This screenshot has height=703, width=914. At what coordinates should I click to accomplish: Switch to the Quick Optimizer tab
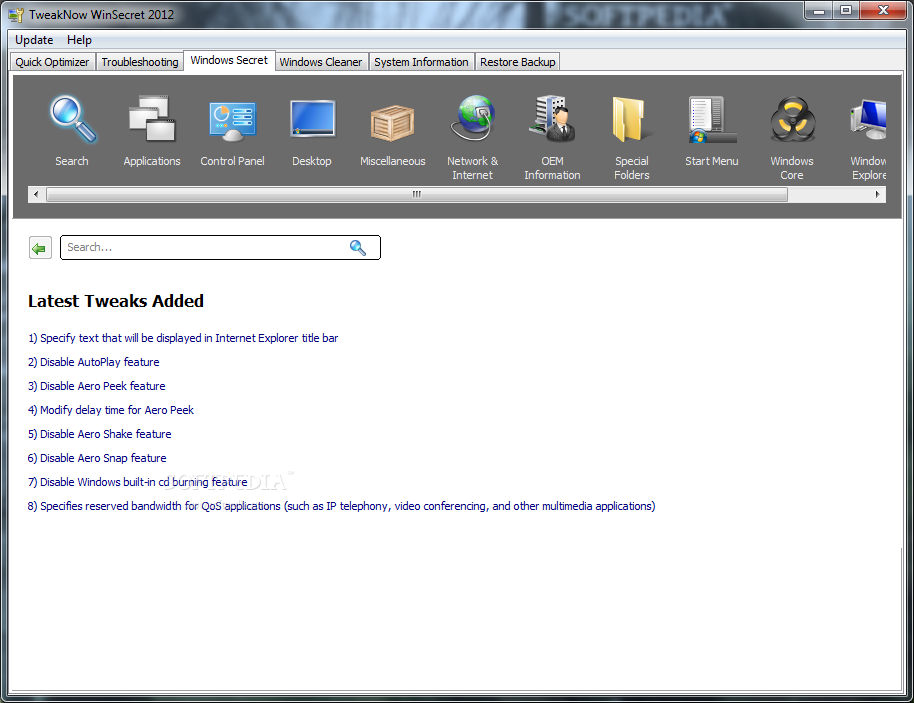click(x=52, y=62)
